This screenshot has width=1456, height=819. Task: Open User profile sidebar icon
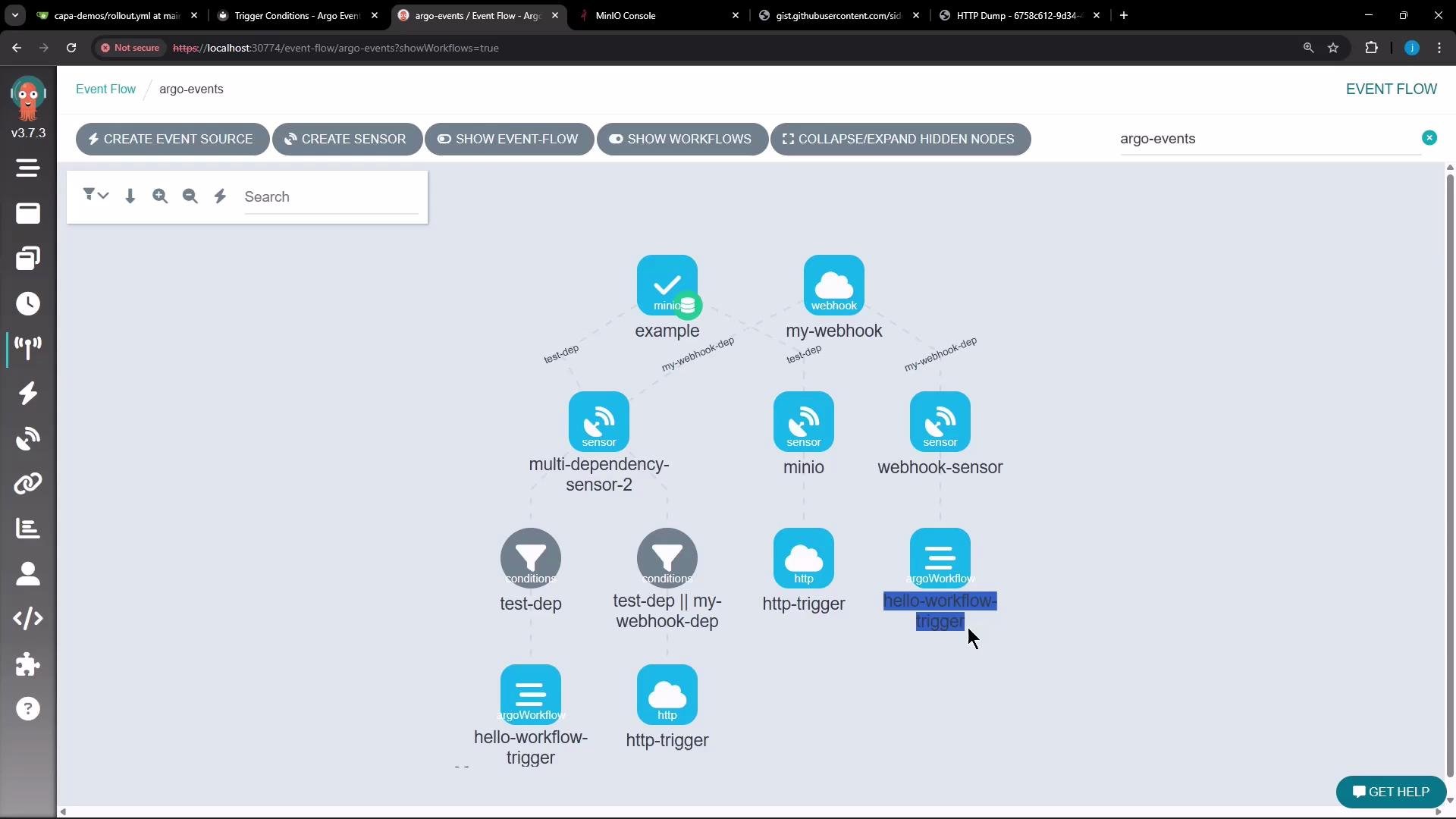pos(28,573)
